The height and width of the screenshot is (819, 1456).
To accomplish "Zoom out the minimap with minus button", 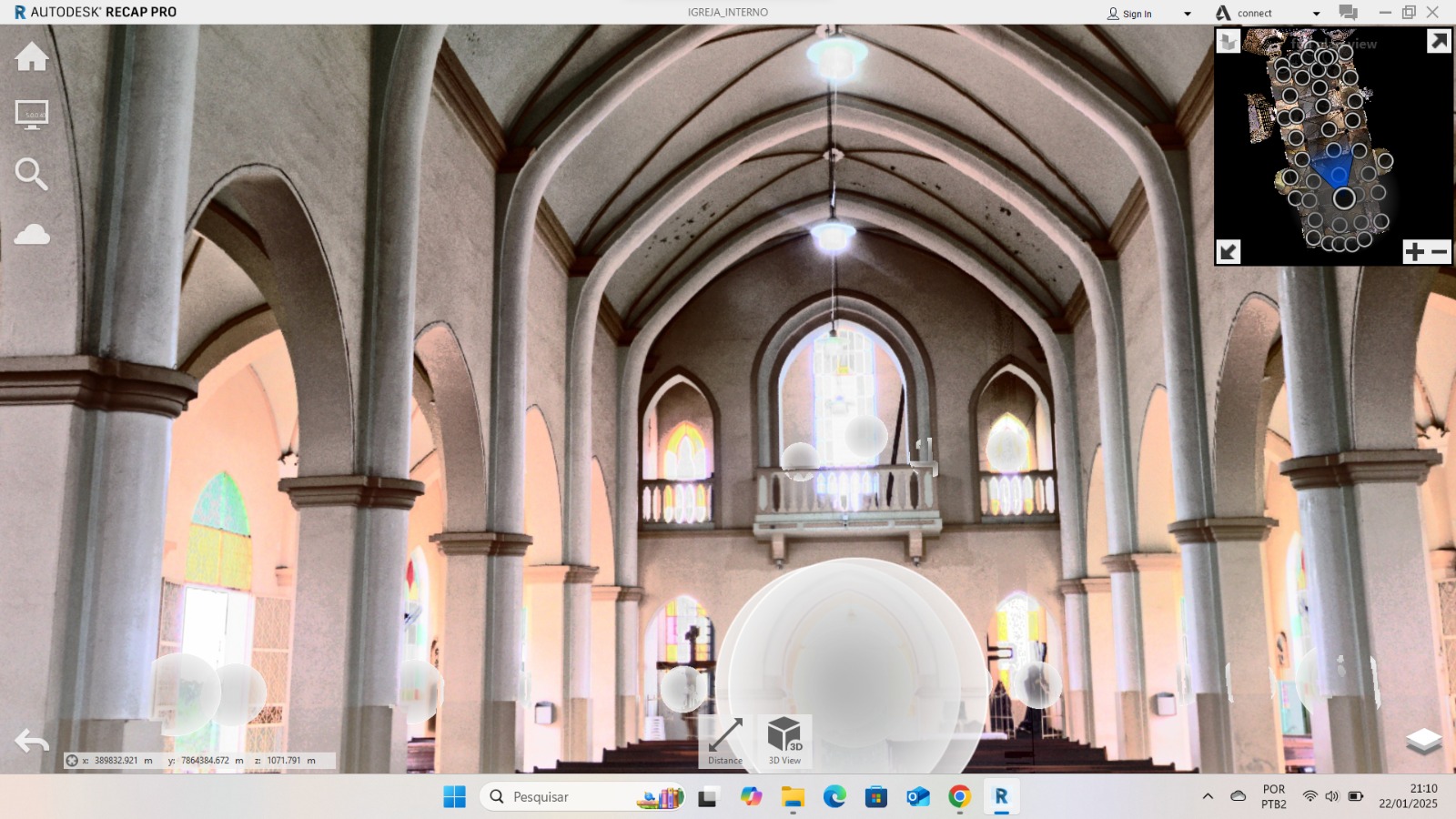I will pyautogui.click(x=1440, y=252).
